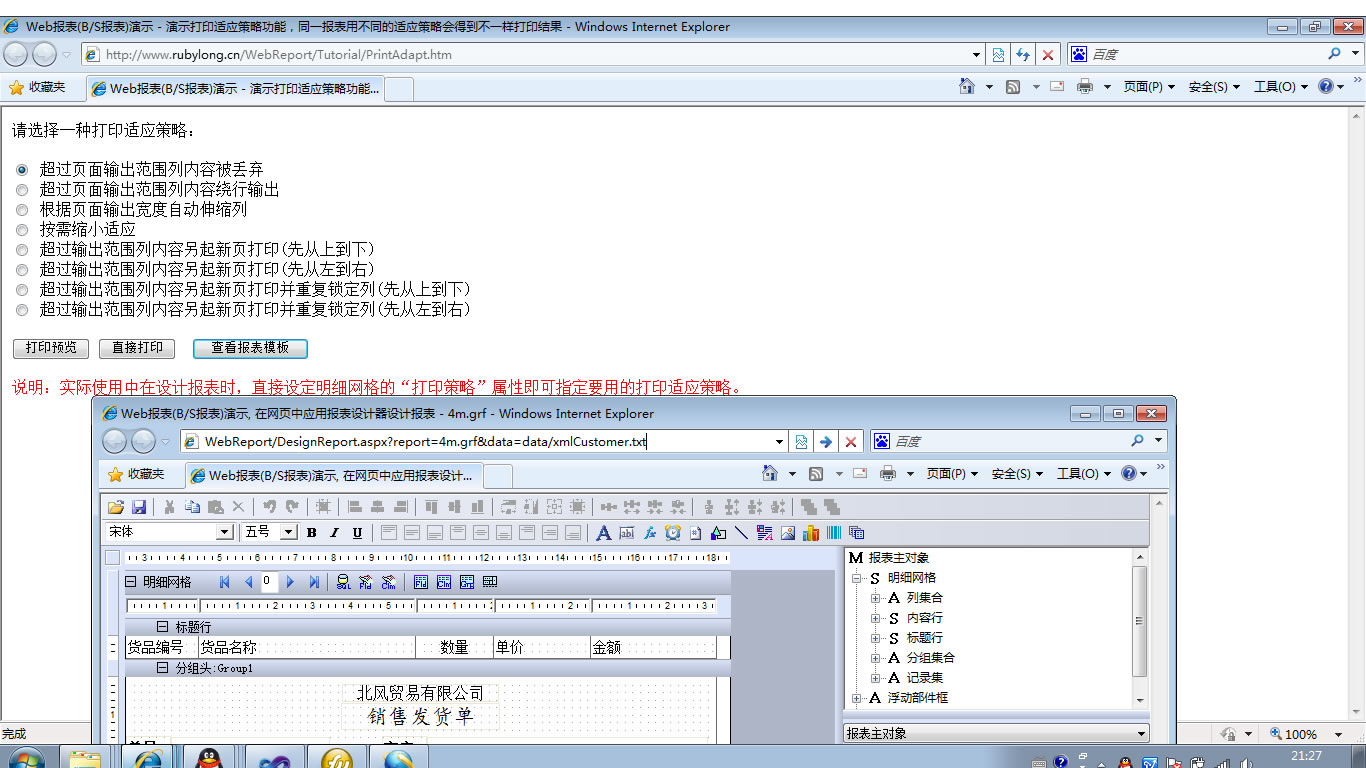Insert a chart using the bar chart icon
Screen dimensions: 1366x768
click(811, 533)
